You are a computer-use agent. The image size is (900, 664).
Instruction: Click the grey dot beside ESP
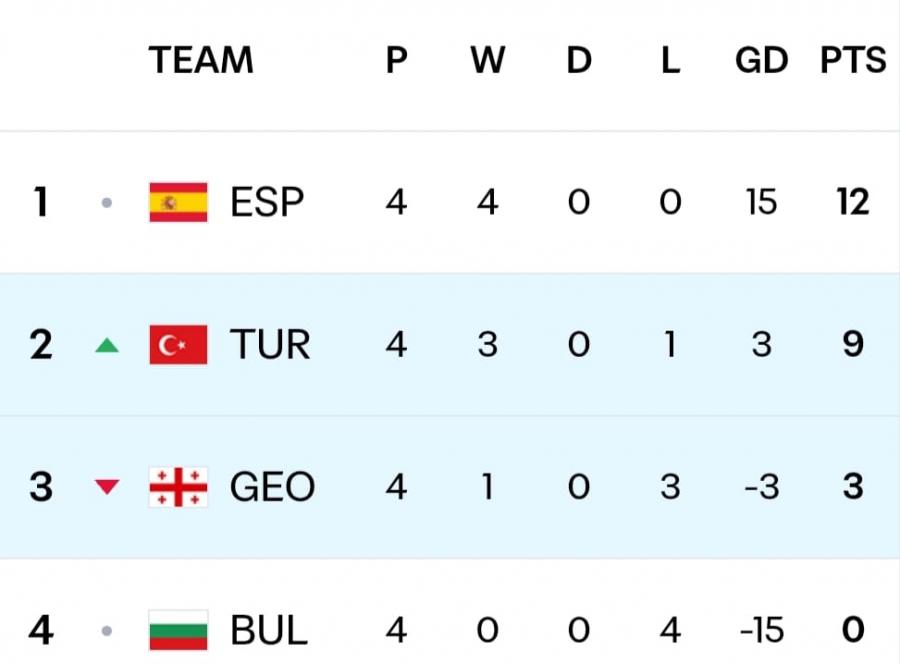107,203
